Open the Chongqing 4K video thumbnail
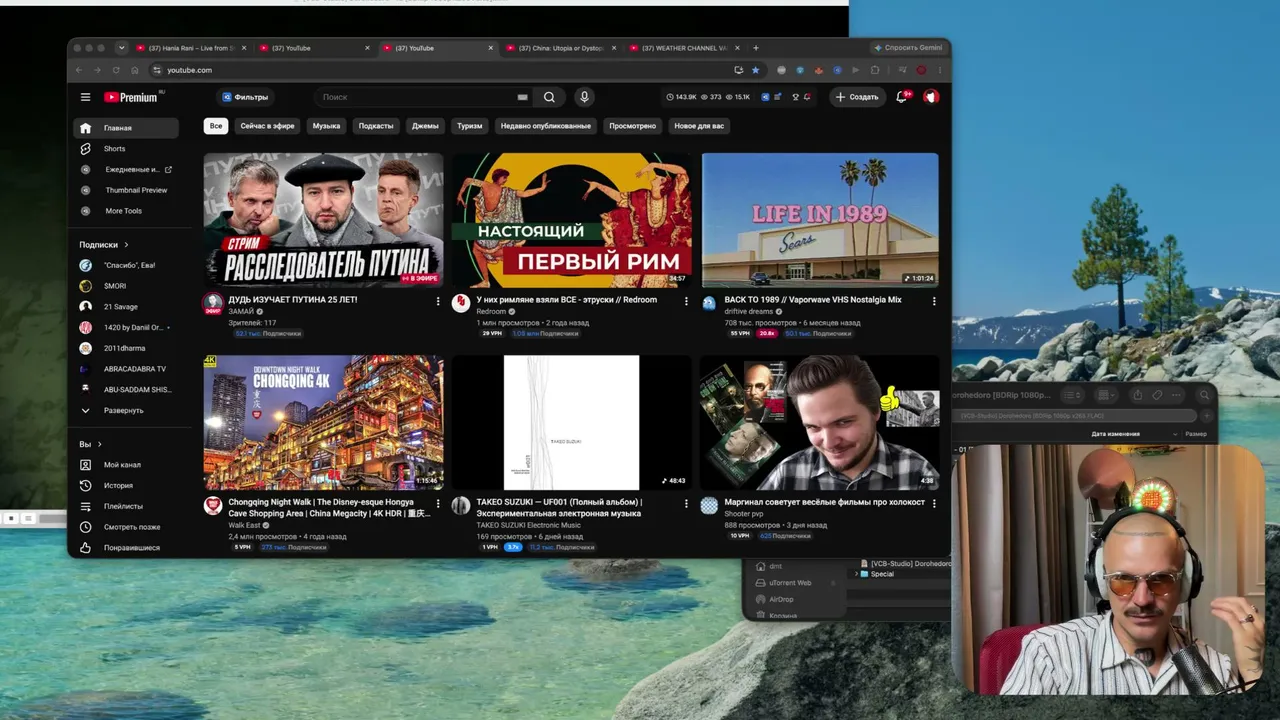The height and width of the screenshot is (720, 1280). point(323,422)
